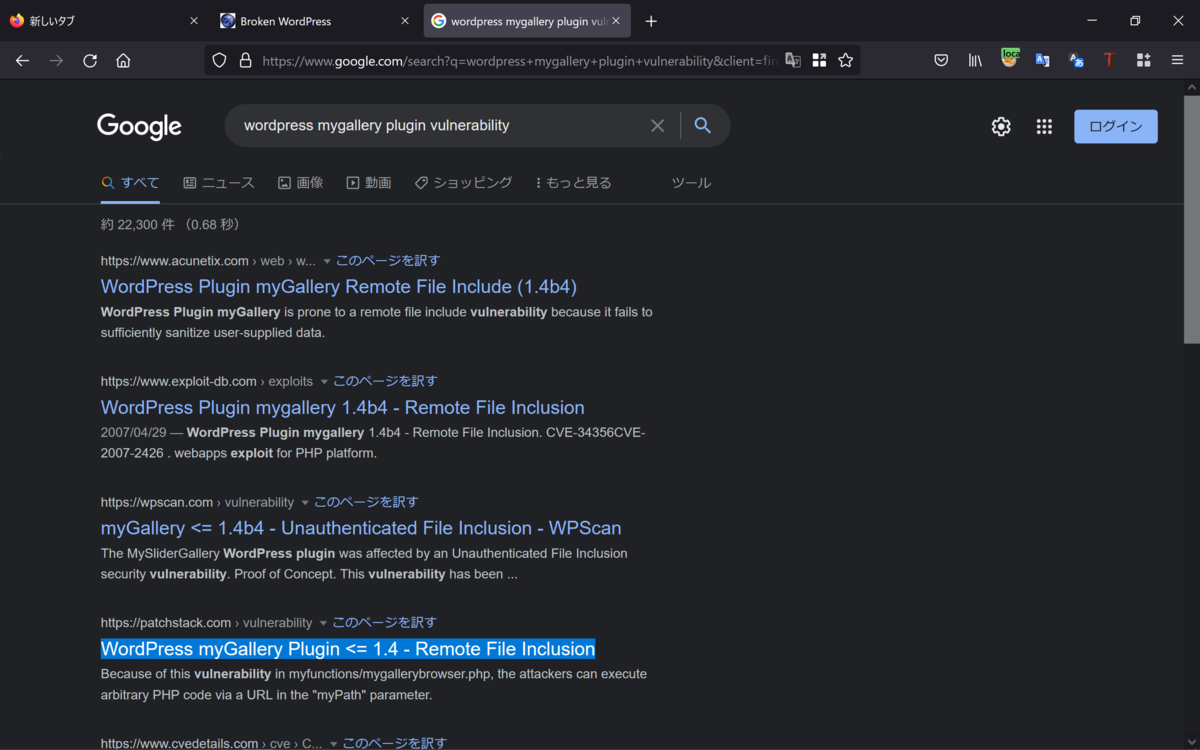Go to the Google logo homepage

(139, 126)
